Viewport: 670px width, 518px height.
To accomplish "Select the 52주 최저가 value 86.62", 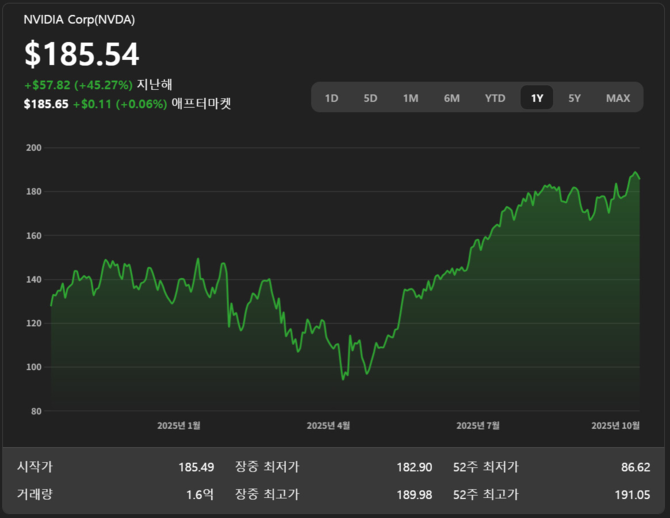I will click(635, 467).
